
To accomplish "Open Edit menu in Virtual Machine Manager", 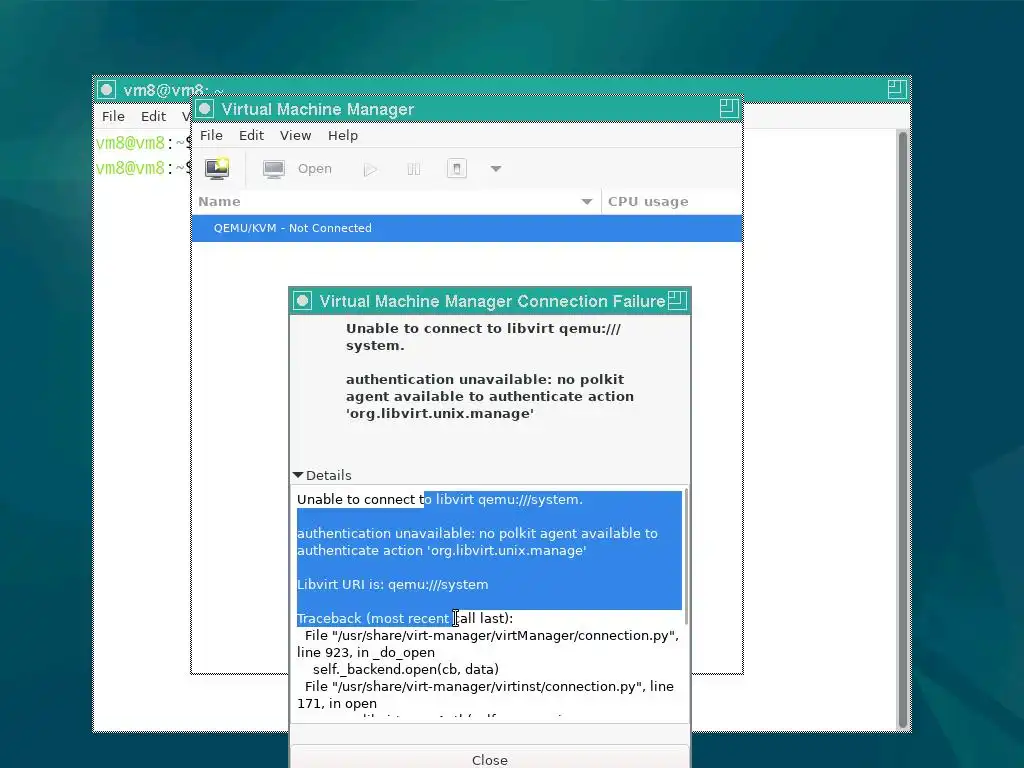I will pyautogui.click(x=251, y=135).
